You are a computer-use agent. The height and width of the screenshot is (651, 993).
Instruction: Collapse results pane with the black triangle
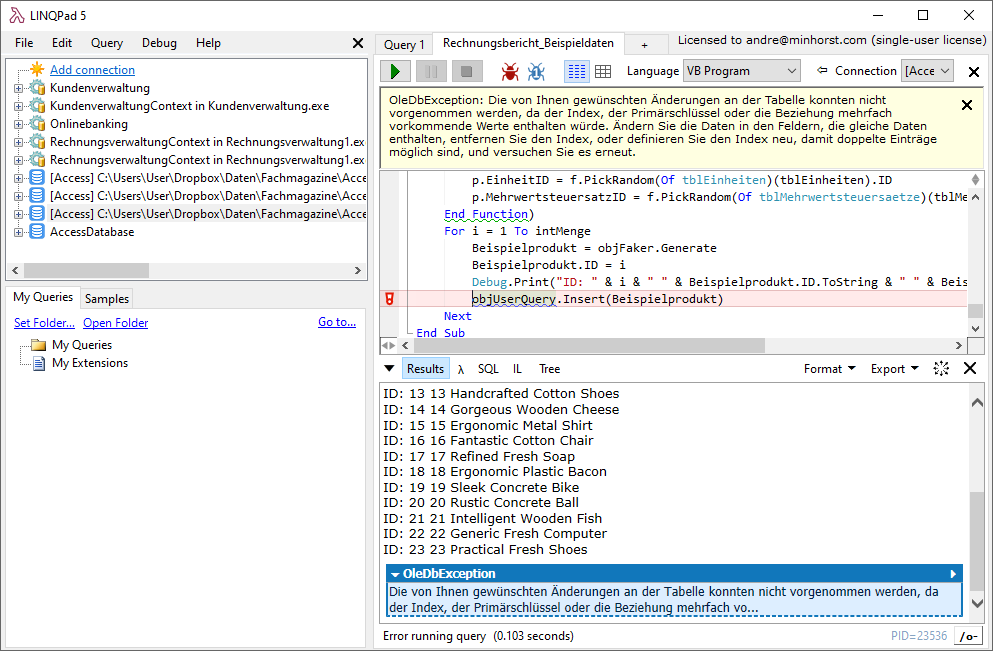389,369
